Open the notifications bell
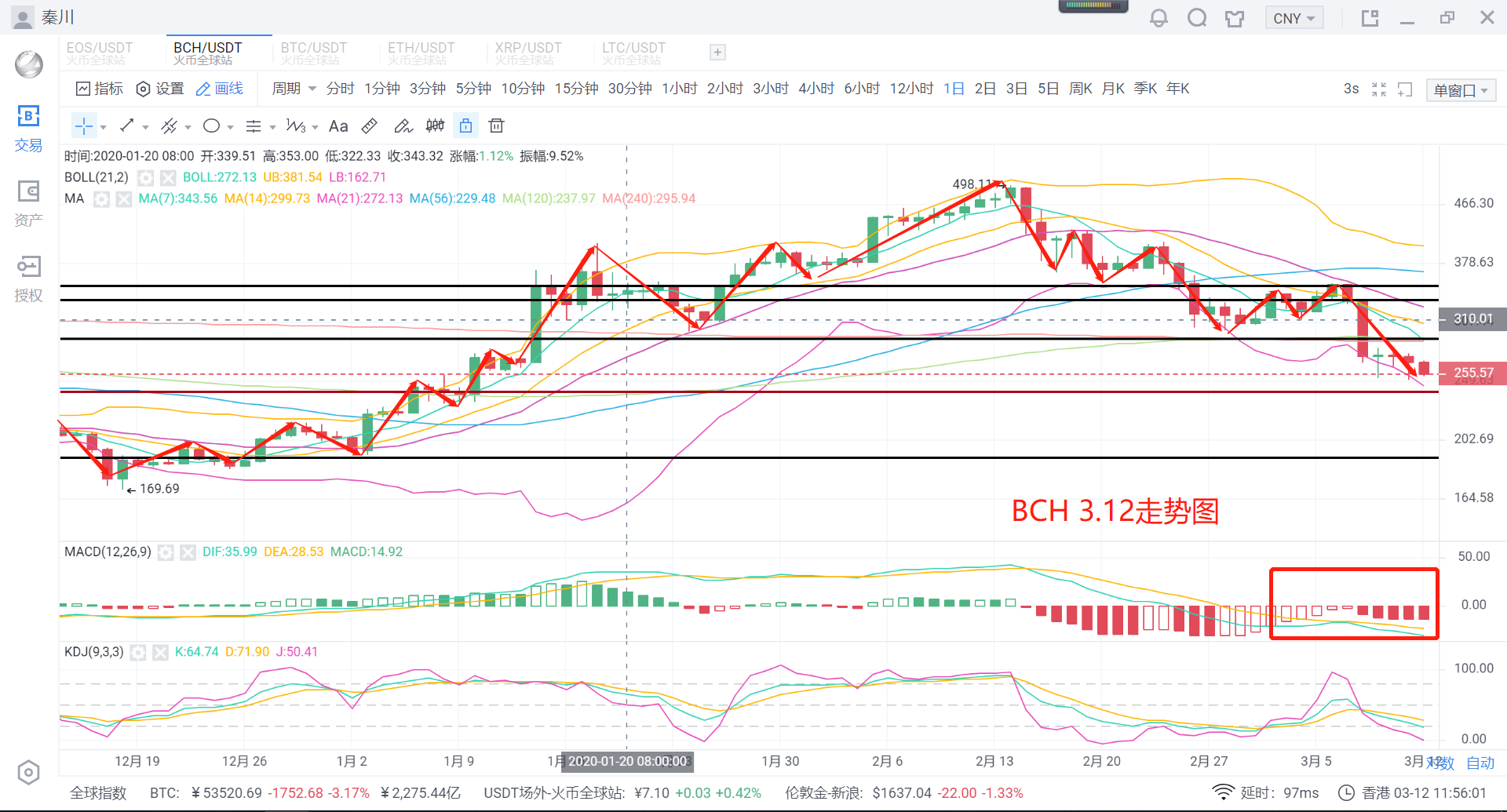Viewport: 1507px width, 812px height. (1159, 18)
